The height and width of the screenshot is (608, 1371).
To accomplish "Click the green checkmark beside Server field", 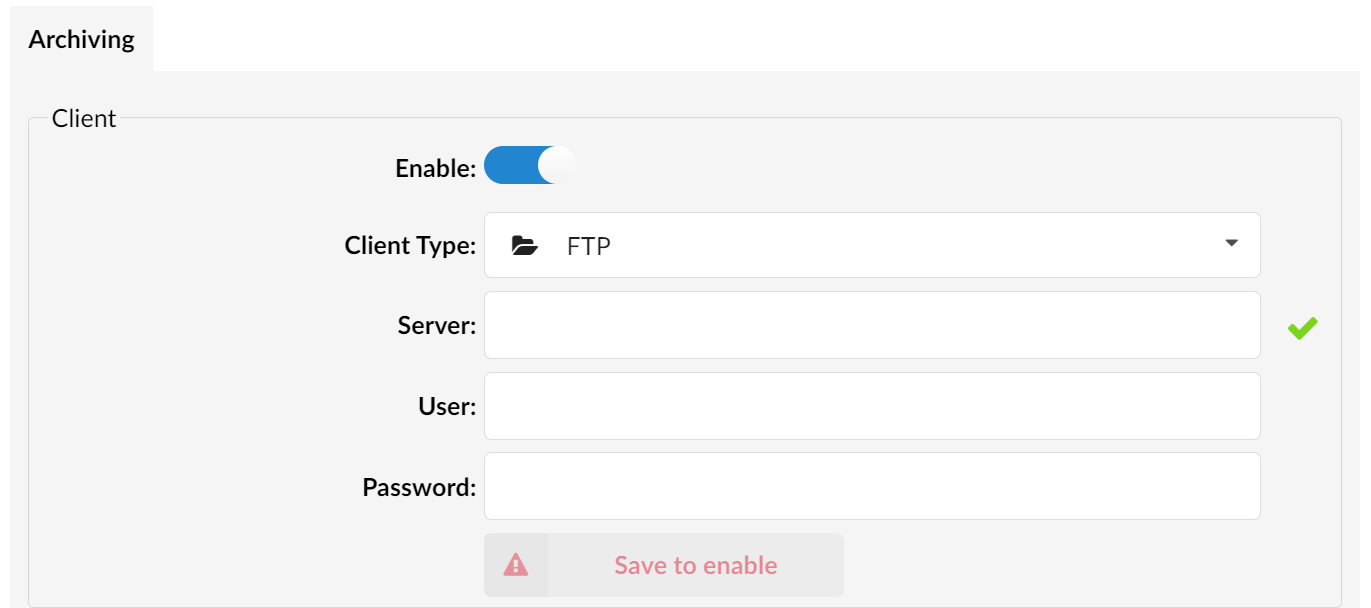I will [x=1302, y=327].
